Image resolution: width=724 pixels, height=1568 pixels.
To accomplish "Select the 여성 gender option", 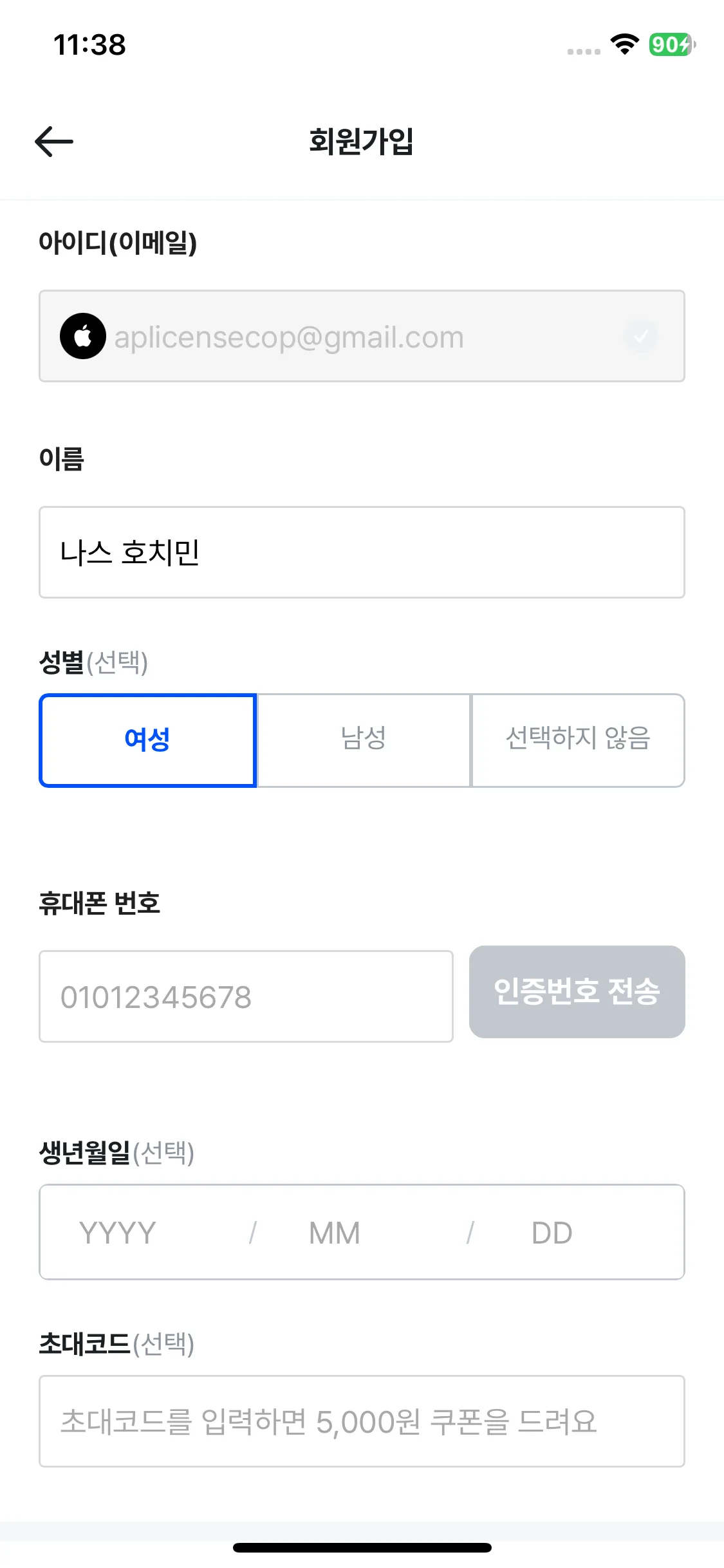I will point(147,740).
